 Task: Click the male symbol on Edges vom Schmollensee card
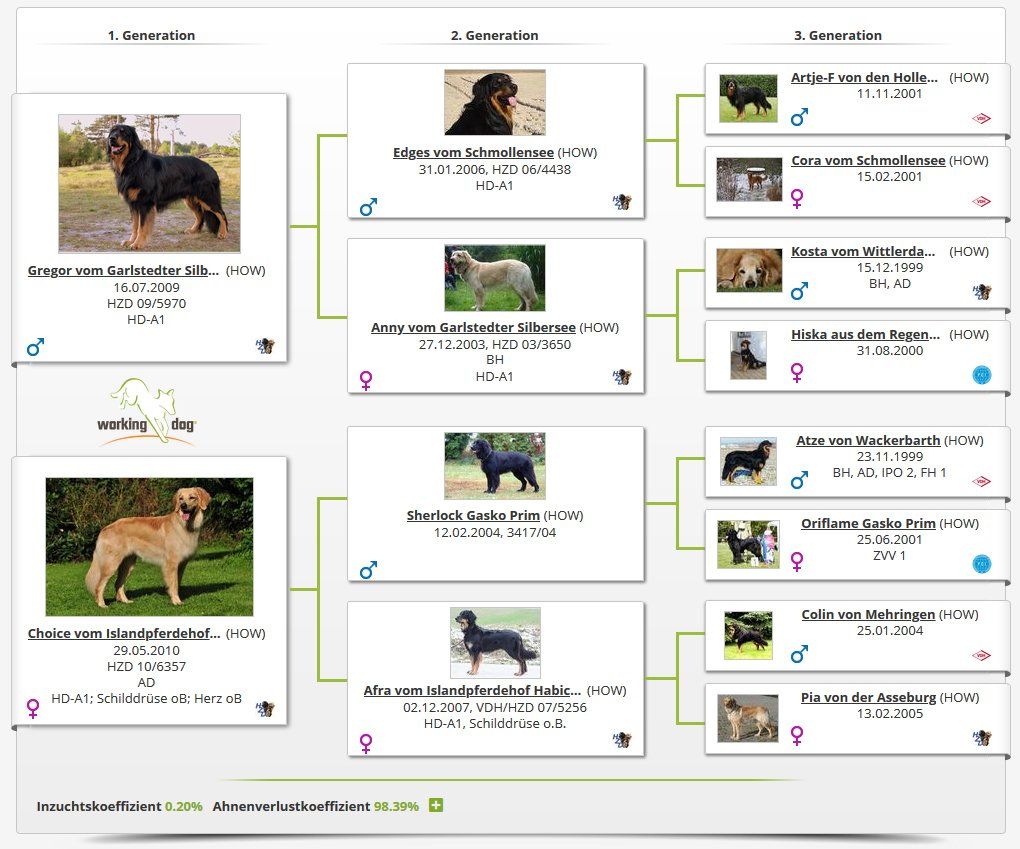click(x=368, y=207)
